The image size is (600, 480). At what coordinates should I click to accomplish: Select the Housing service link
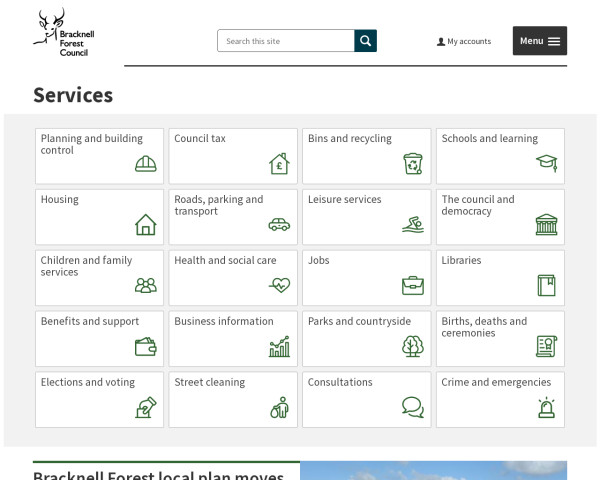(x=99, y=217)
